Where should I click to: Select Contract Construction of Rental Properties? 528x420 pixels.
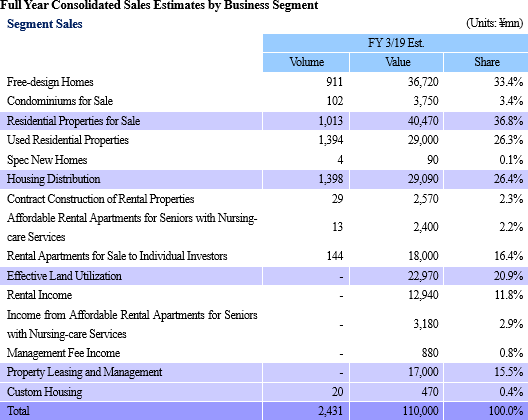pos(100,199)
